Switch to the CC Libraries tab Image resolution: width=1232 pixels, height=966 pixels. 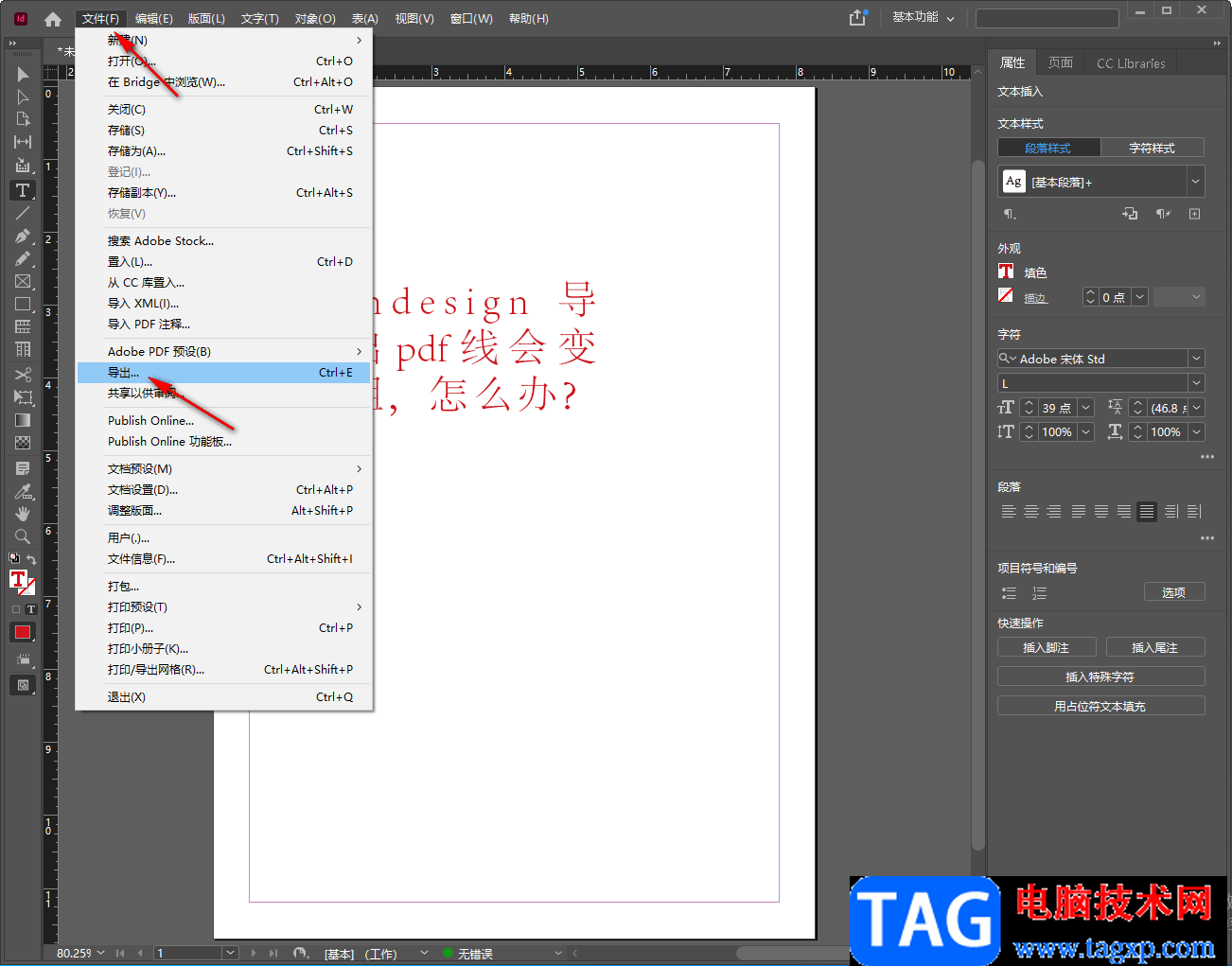(1131, 63)
